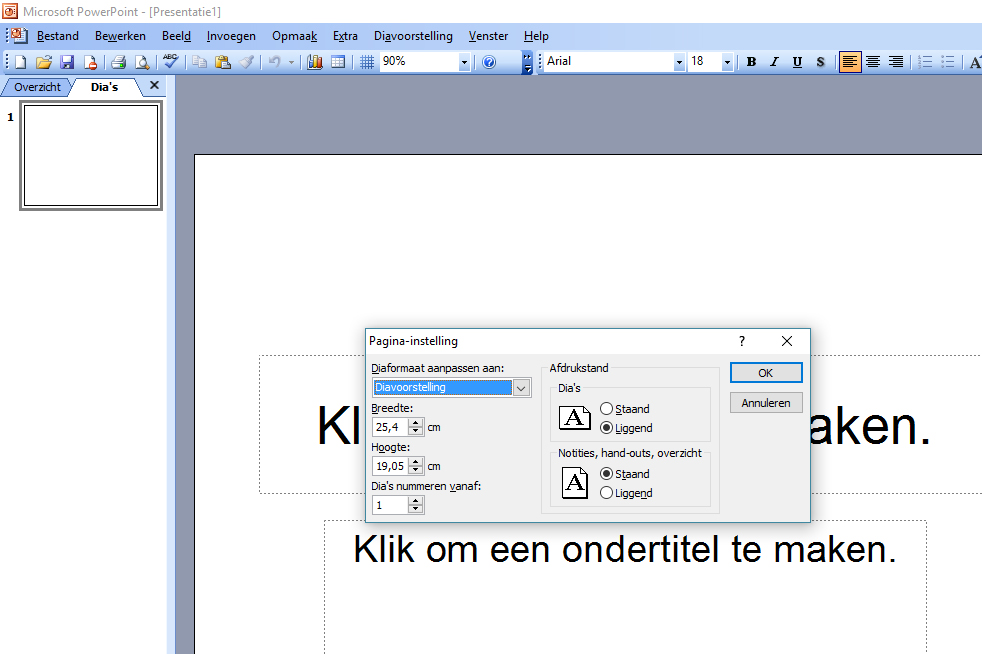Open the Diavoorstelling menu
This screenshot has height=654, width=982.
pos(413,36)
